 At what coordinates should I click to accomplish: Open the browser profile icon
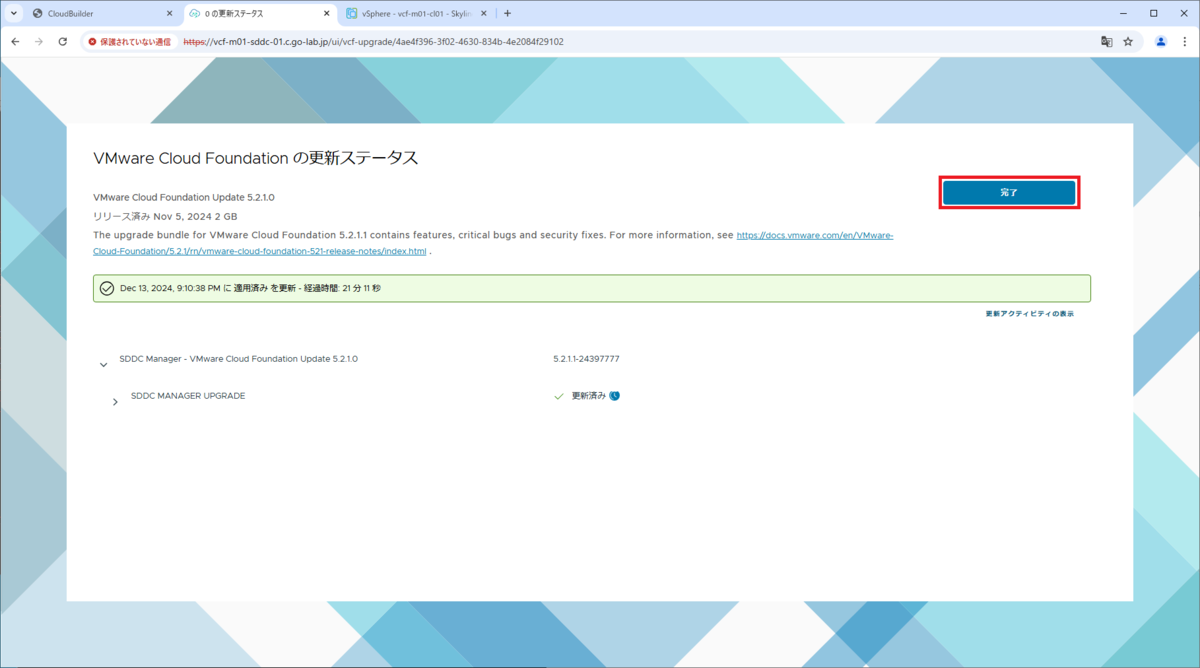point(1161,42)
